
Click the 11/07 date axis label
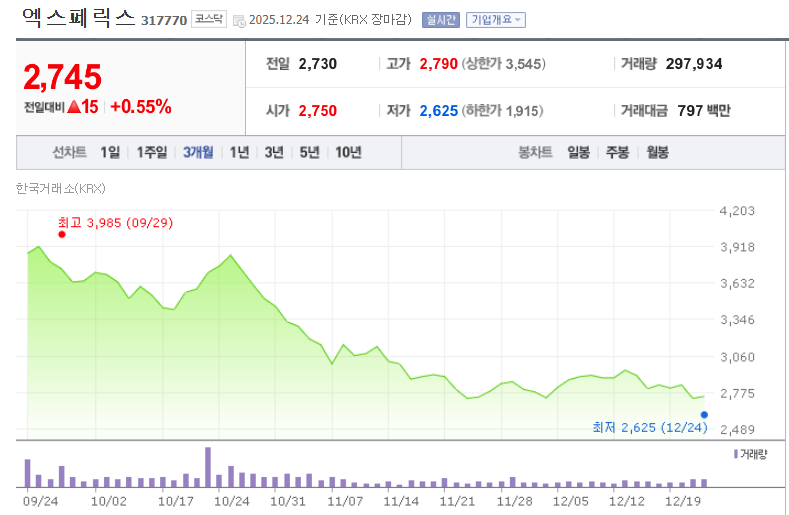click(x=345, y=501)
